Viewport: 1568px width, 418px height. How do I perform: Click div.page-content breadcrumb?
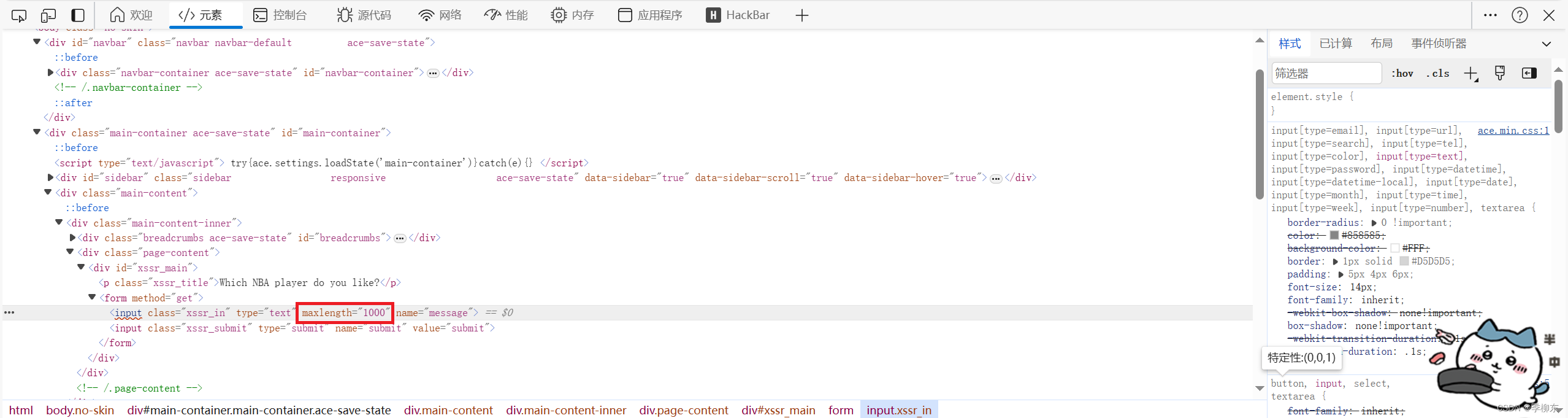point(684,410)
